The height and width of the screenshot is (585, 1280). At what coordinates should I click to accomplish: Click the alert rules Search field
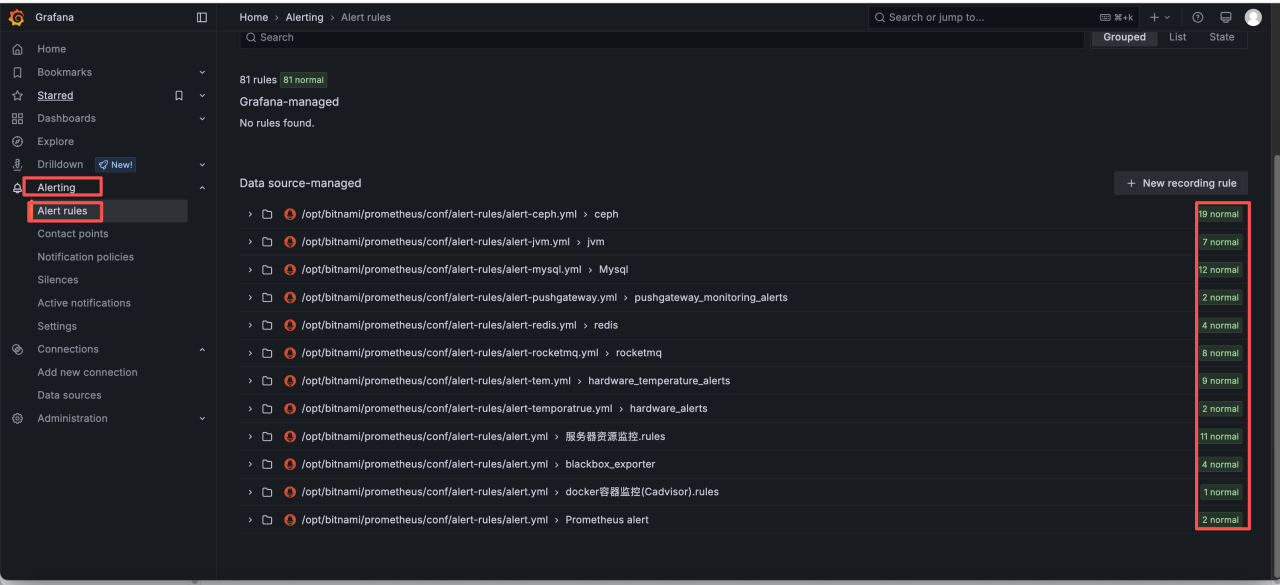[x=660, y=37]
